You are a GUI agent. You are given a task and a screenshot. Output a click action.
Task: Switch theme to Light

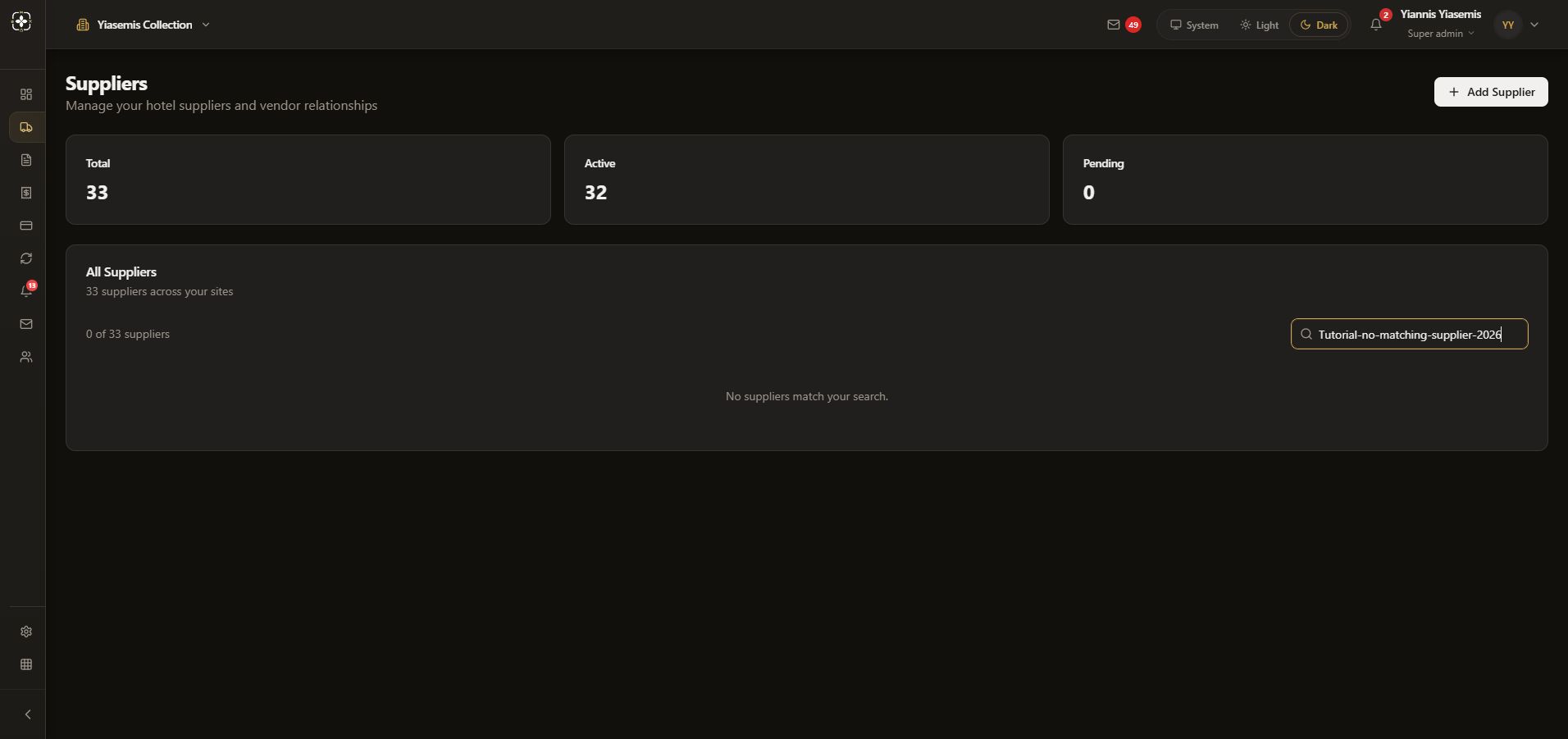click(1259, 25)
